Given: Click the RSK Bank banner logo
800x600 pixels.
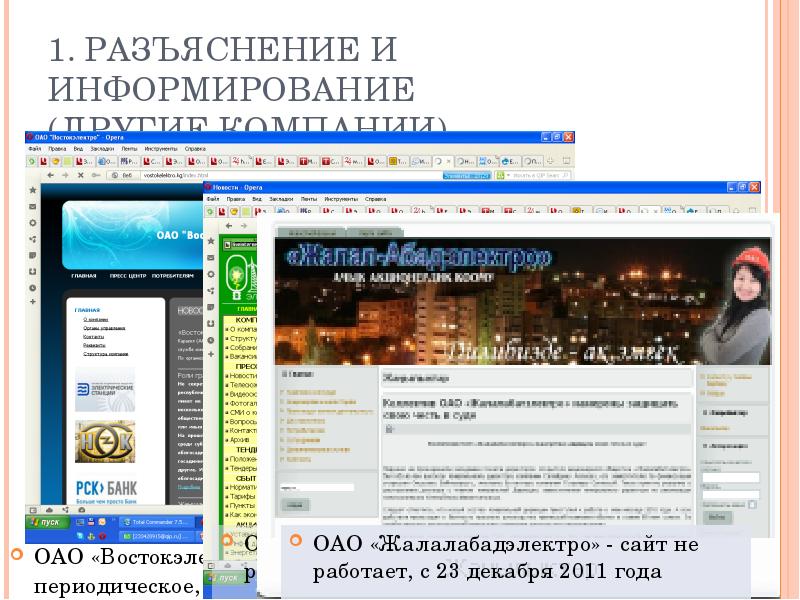Looking at the screenshot, I should (107, 488).
